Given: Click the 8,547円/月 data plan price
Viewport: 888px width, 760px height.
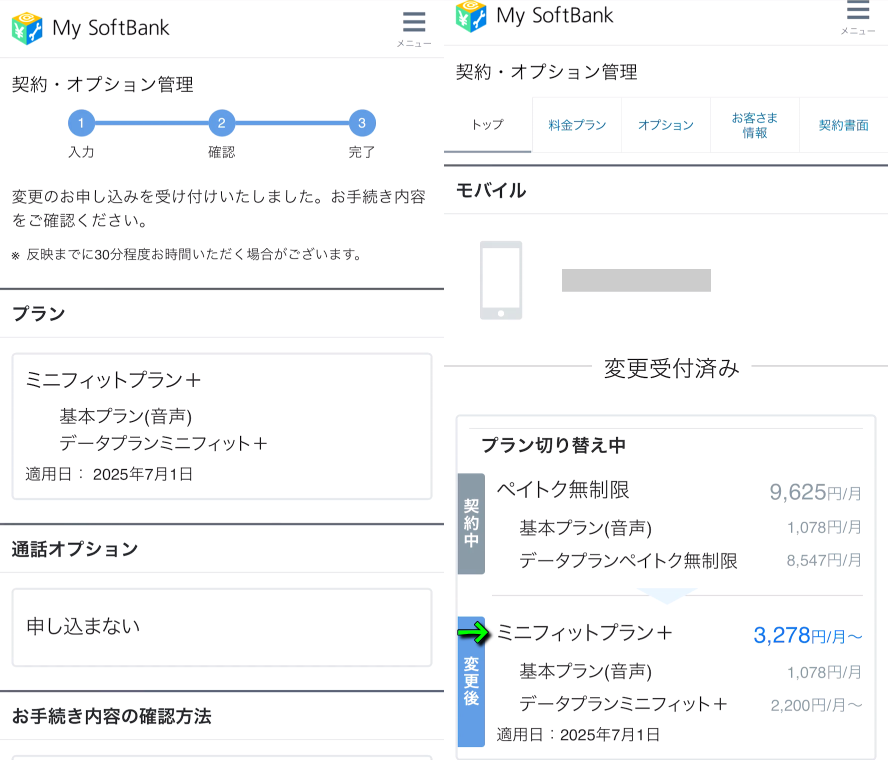Looking at the screenshot, I should pos(824,561).
